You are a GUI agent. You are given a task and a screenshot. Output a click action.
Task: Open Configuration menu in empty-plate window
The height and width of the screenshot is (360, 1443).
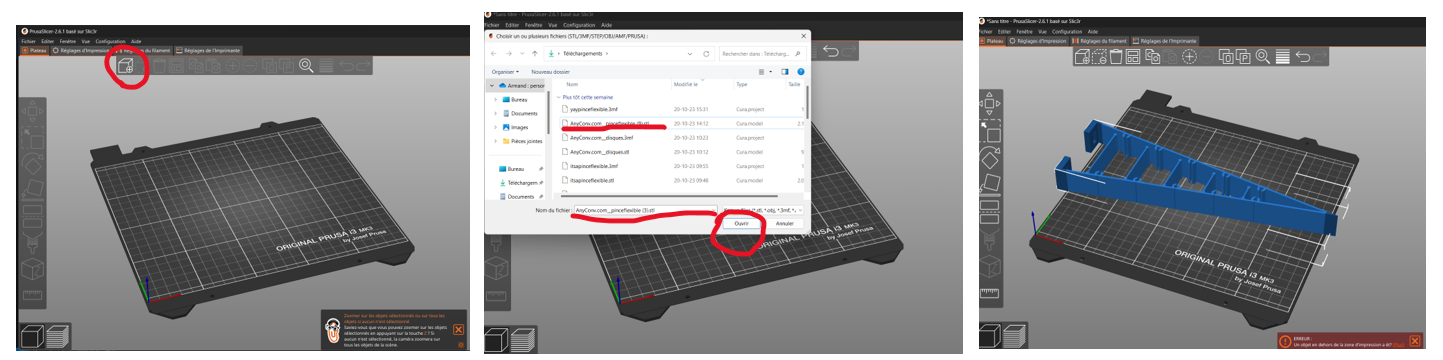[110, 41]
